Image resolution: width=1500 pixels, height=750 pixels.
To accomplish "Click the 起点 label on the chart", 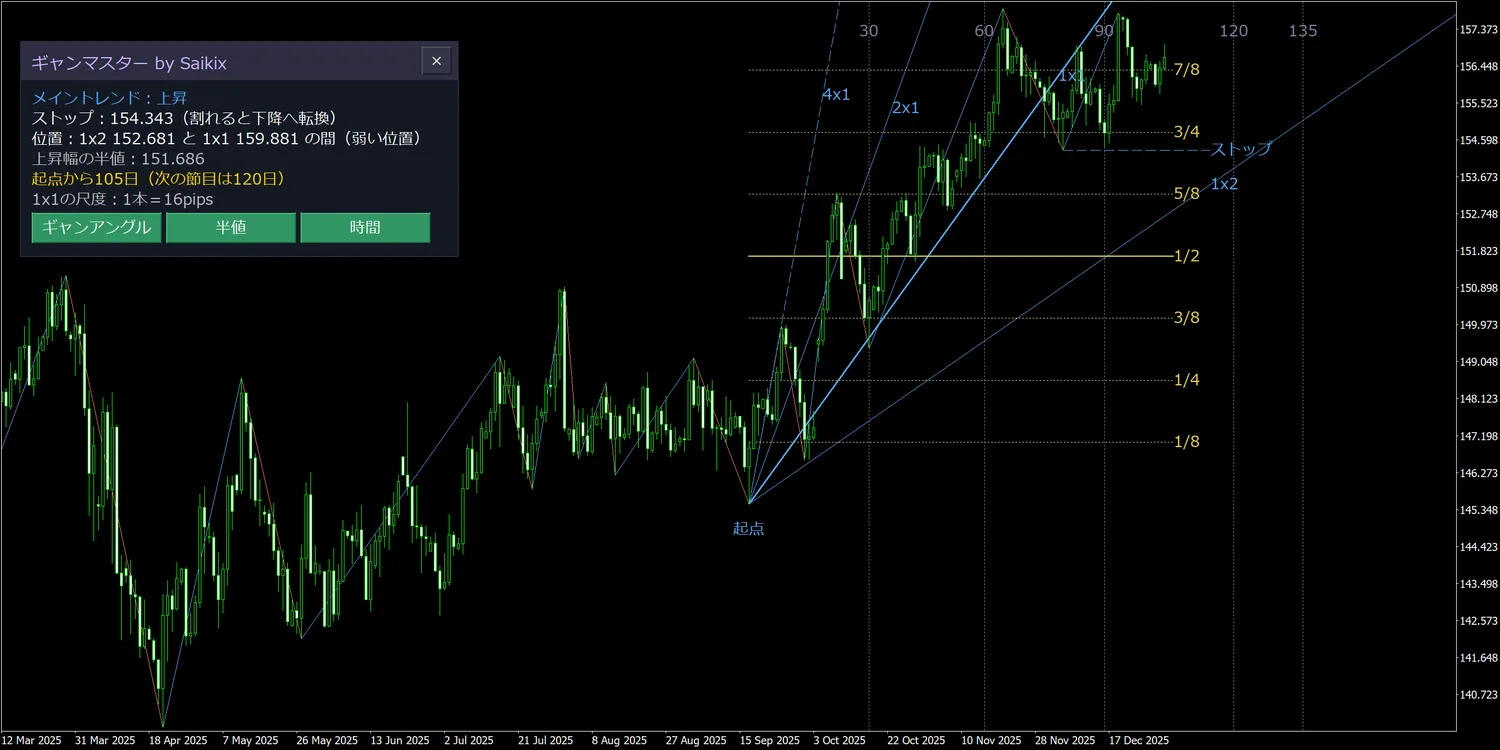I will click(748, 528).
